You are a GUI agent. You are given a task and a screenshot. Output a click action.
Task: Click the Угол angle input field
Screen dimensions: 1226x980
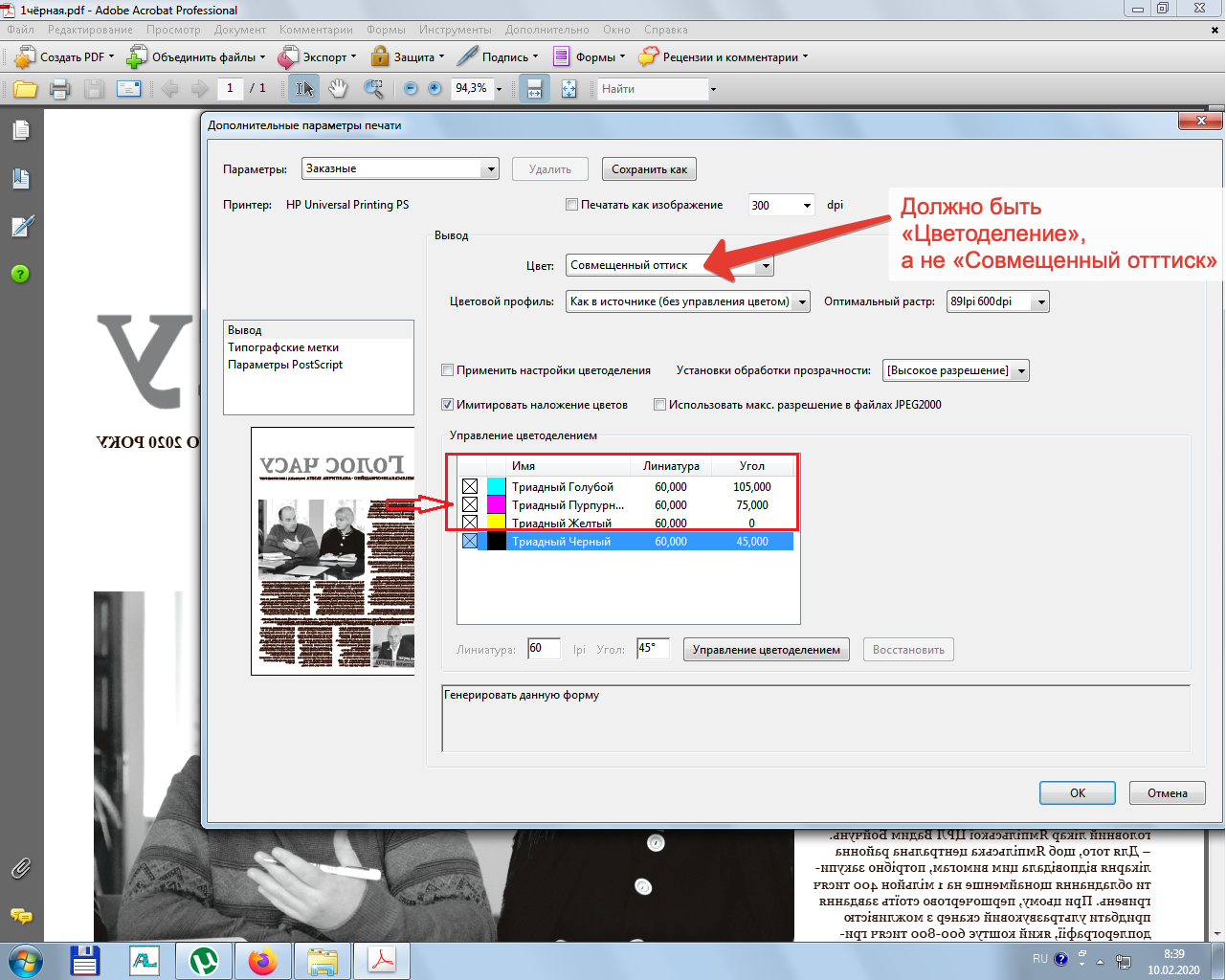click(653, 649)
